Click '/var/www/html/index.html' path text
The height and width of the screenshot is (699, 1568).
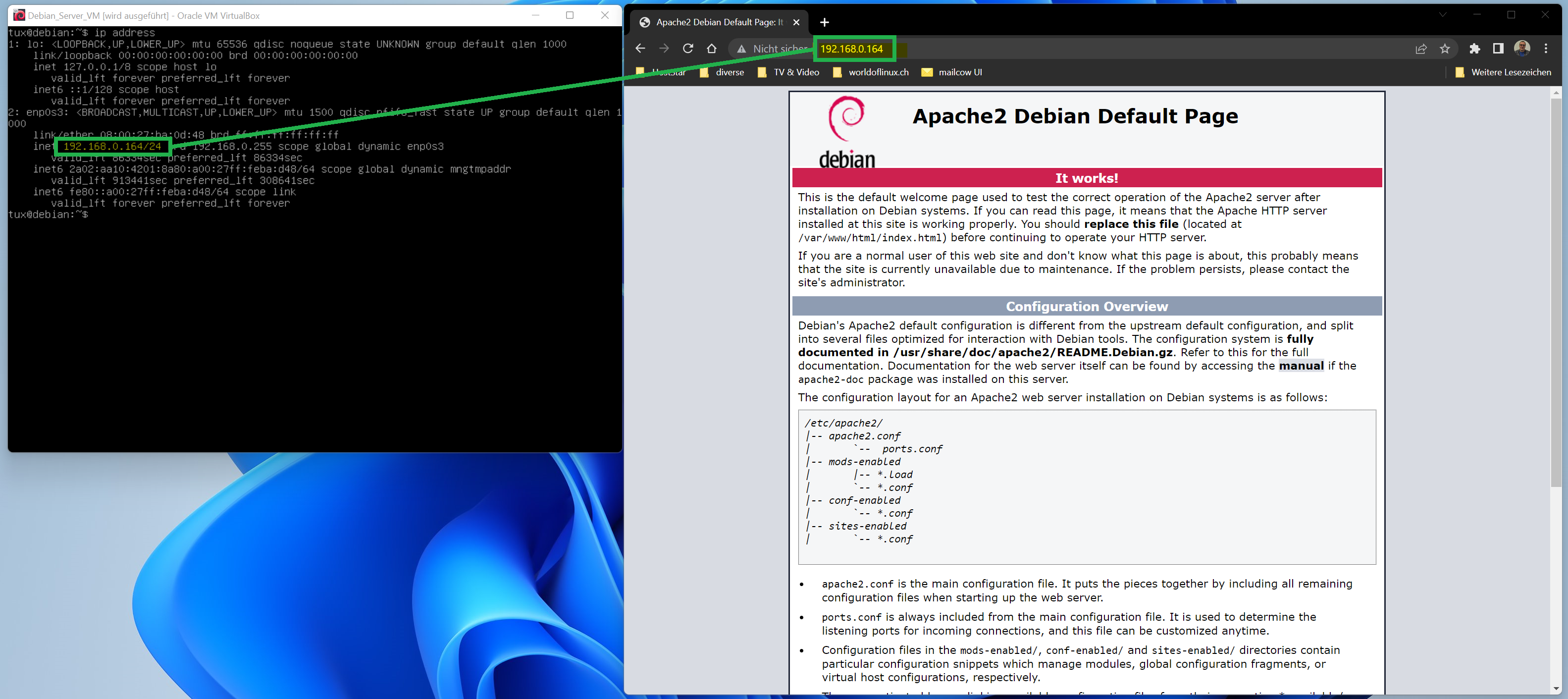[x=870, y=237]
